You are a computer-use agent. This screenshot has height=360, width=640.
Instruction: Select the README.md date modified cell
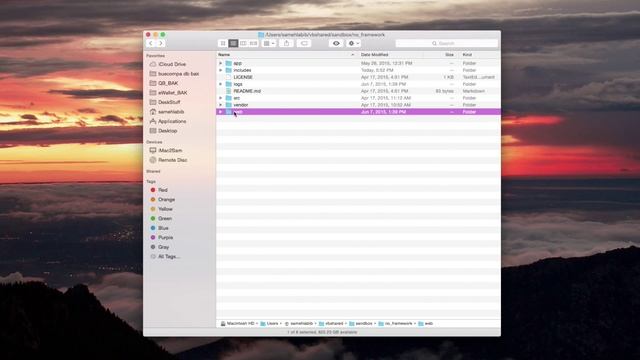(384, 91)
